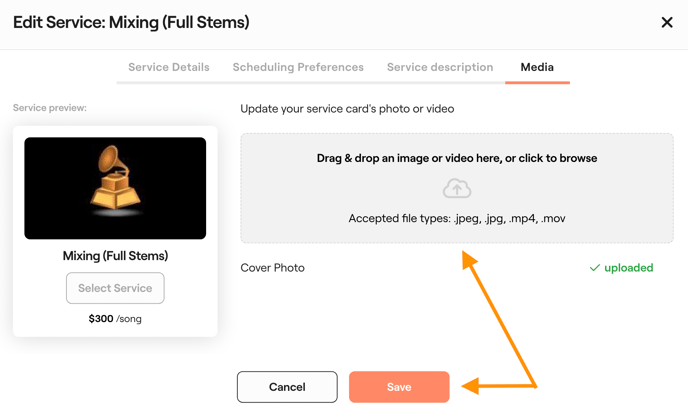
Task: Click the Mixing (Full Stems) card title
Action: (115, 256)
